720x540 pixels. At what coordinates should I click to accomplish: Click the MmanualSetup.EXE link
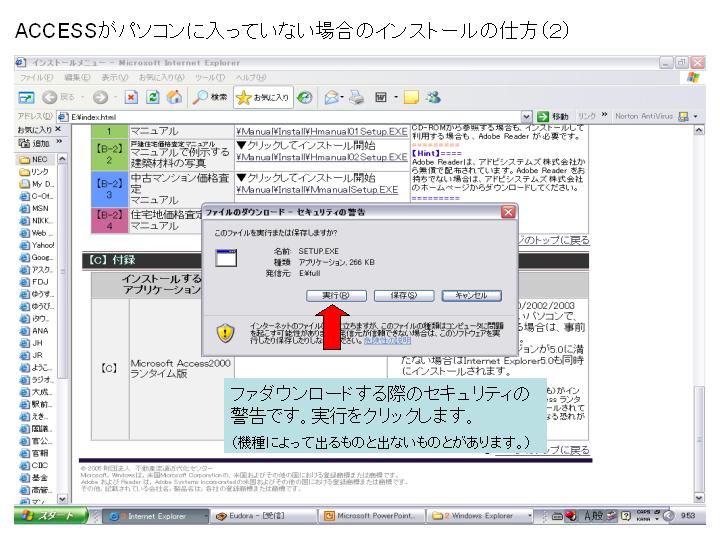[x=317, y=190]
